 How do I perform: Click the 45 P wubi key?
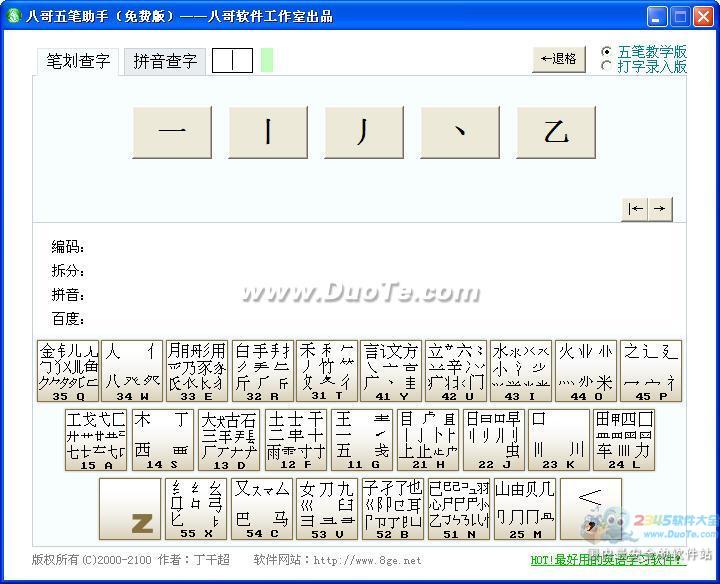651,371
